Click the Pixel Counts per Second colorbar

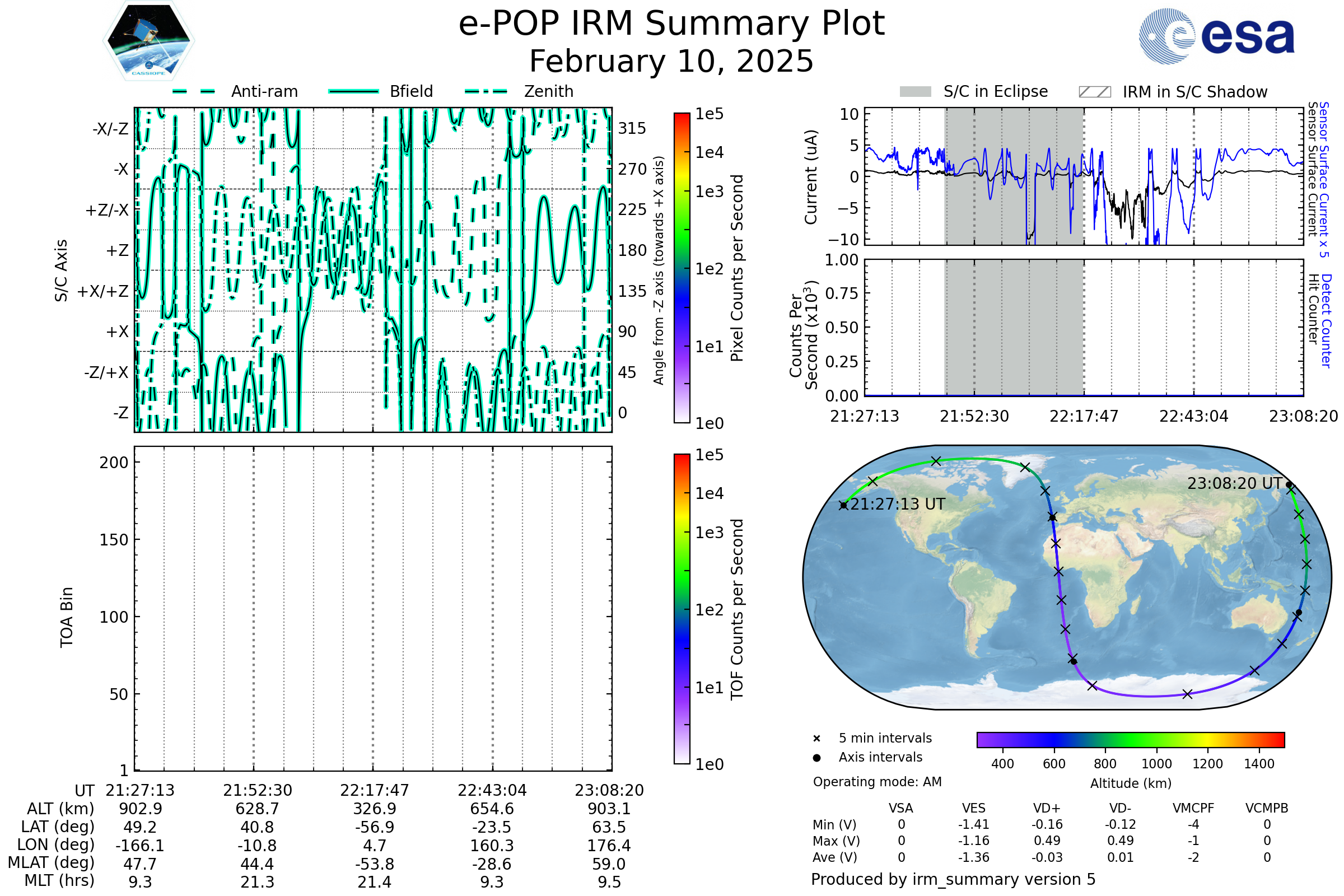pyautogui.click(x=682, y=268)
